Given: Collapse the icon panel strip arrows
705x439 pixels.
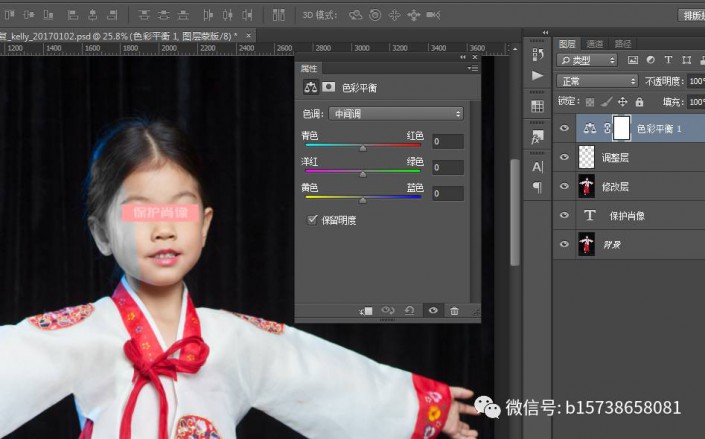Looking at the screenshot, I should [545, 32].
